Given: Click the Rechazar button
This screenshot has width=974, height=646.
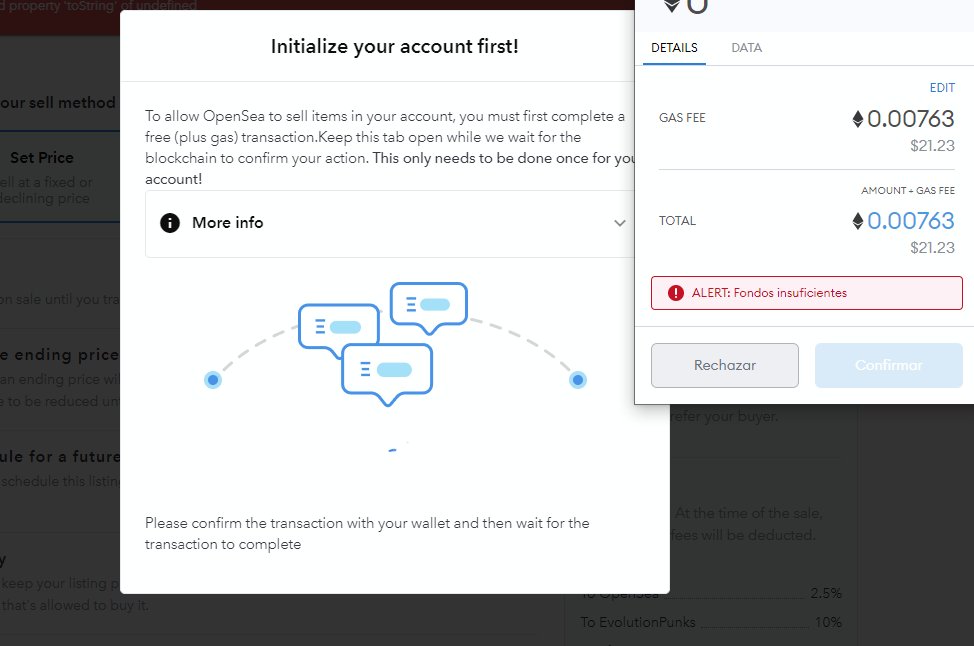Looking at the screenshot, I should point(725,365).
